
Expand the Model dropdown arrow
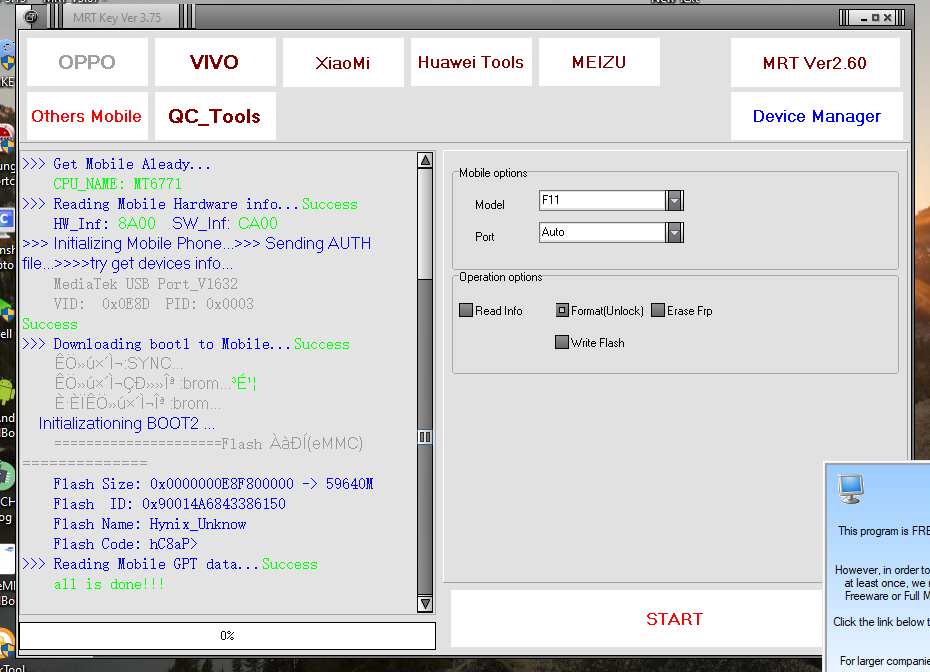[674, 200]
